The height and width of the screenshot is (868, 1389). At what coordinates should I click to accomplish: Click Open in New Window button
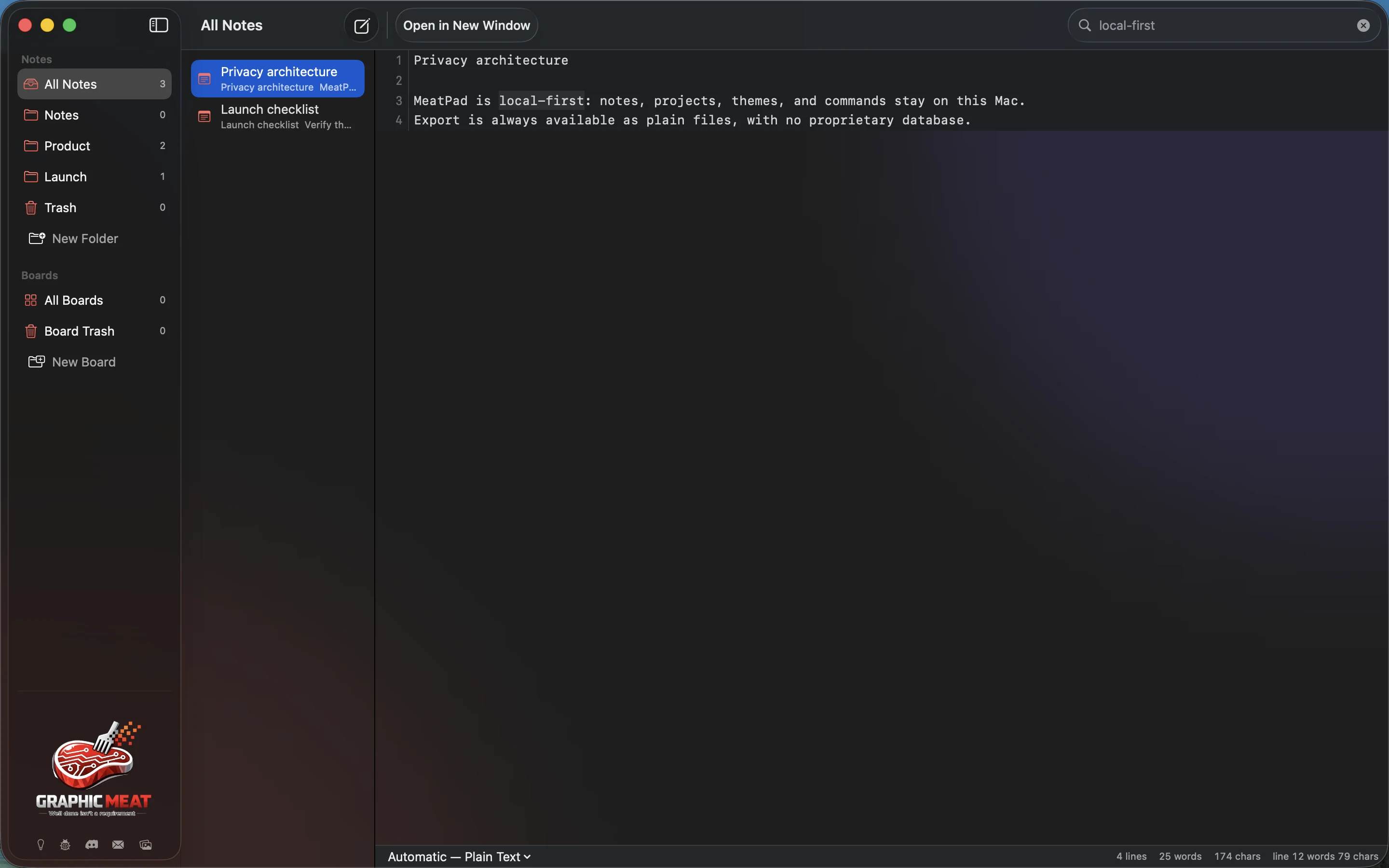[x=467, y=25]
